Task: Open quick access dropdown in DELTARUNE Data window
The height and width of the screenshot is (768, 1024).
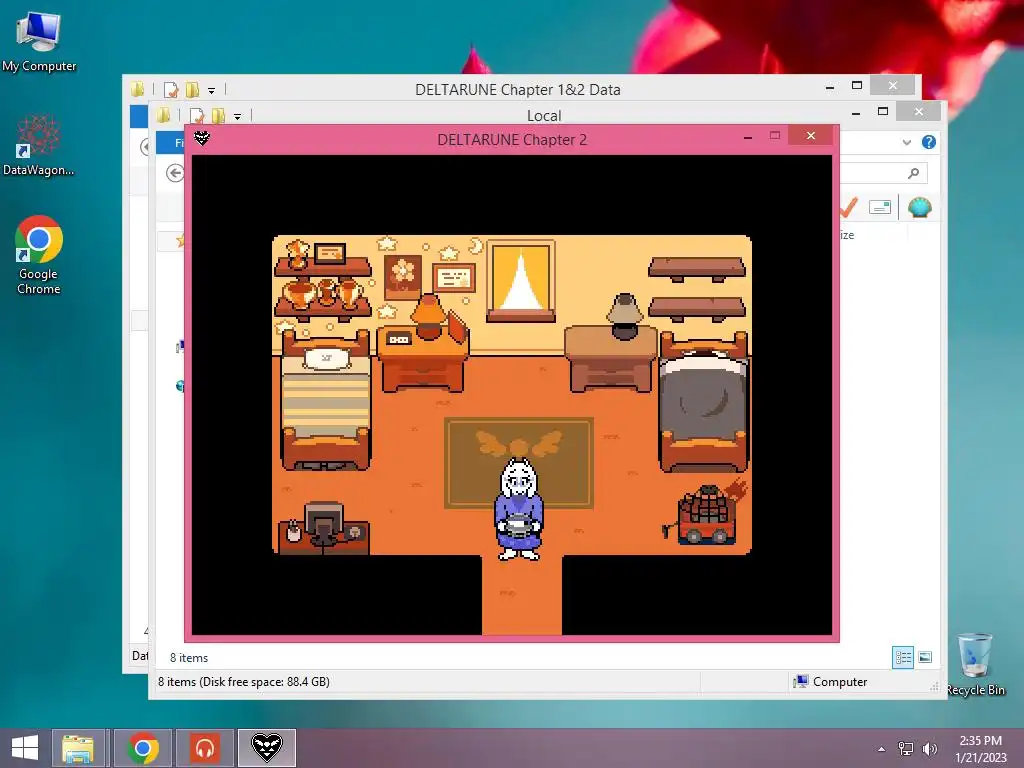Action: [212, 91]
